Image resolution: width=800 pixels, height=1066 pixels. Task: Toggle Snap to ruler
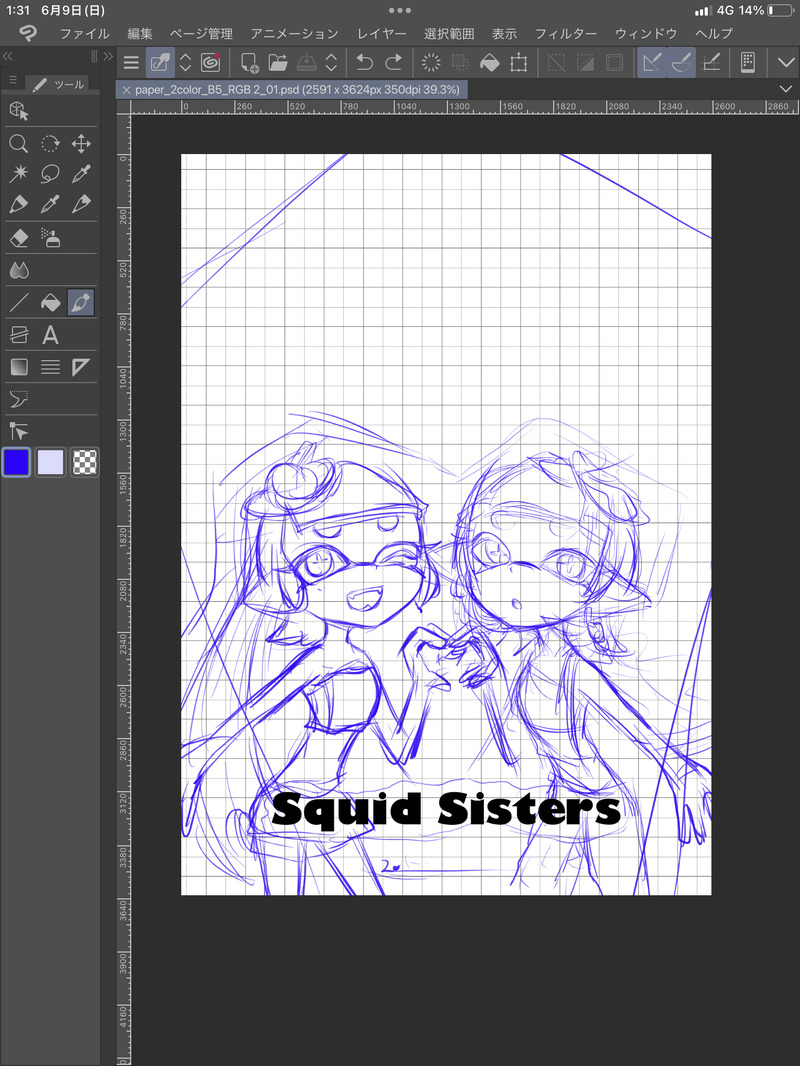[652, 63]
